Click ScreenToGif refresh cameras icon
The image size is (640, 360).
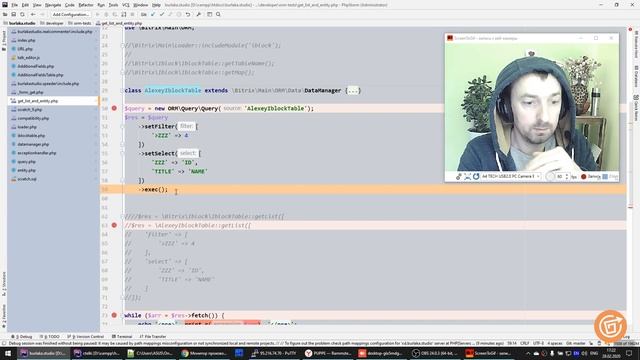(476, 176)
